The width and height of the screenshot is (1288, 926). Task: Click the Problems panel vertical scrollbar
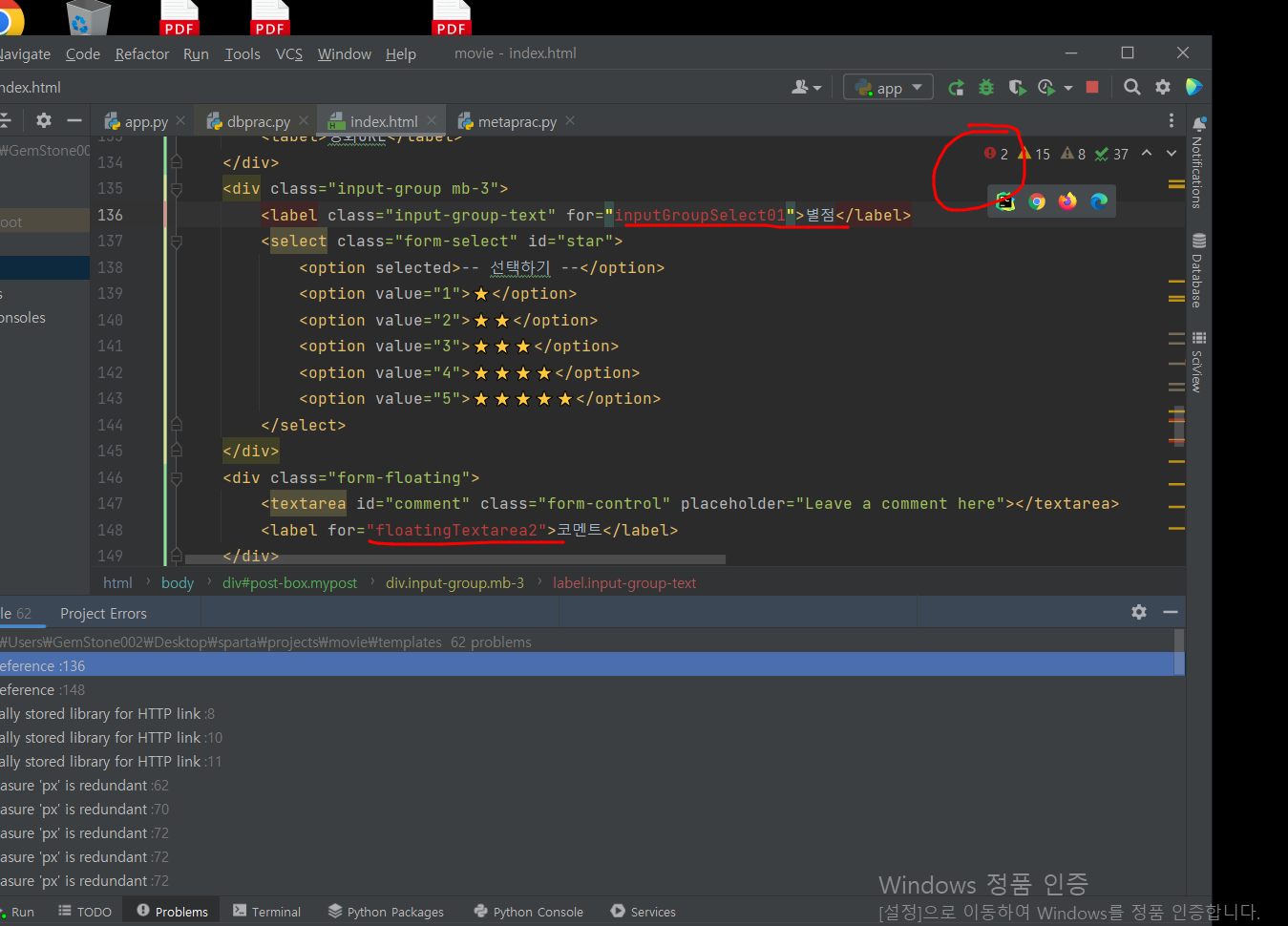1180,653
